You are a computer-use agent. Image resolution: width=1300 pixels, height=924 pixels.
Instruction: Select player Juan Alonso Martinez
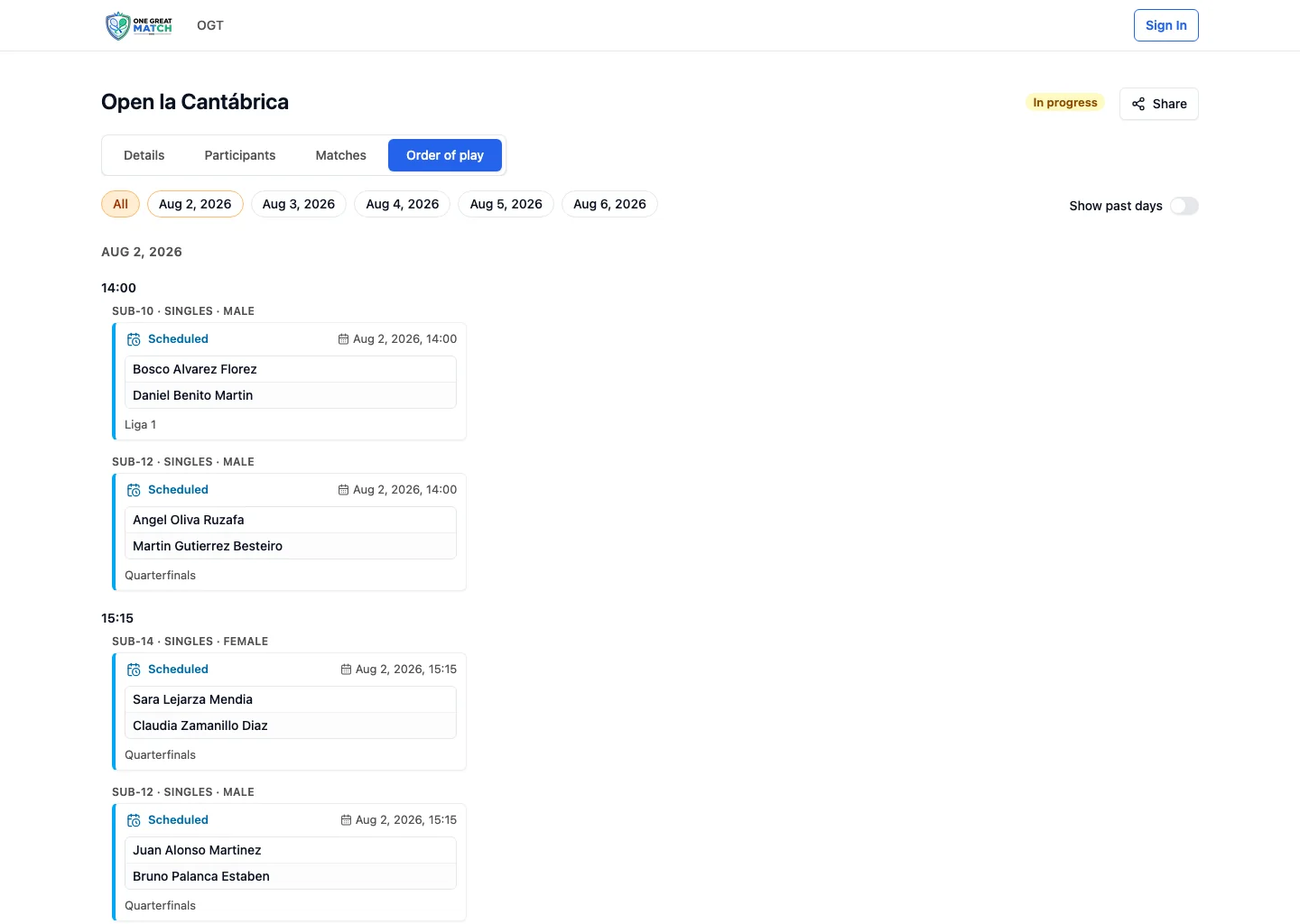[291, 850]
